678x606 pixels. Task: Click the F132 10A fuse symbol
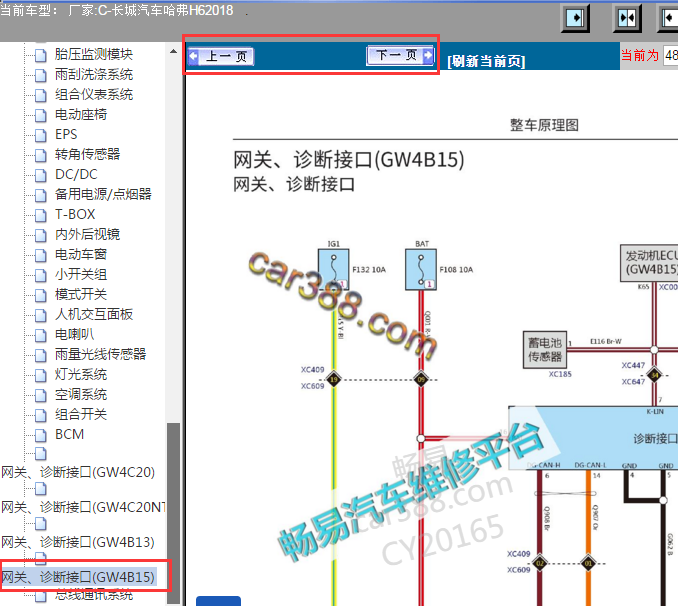[333, 269]
